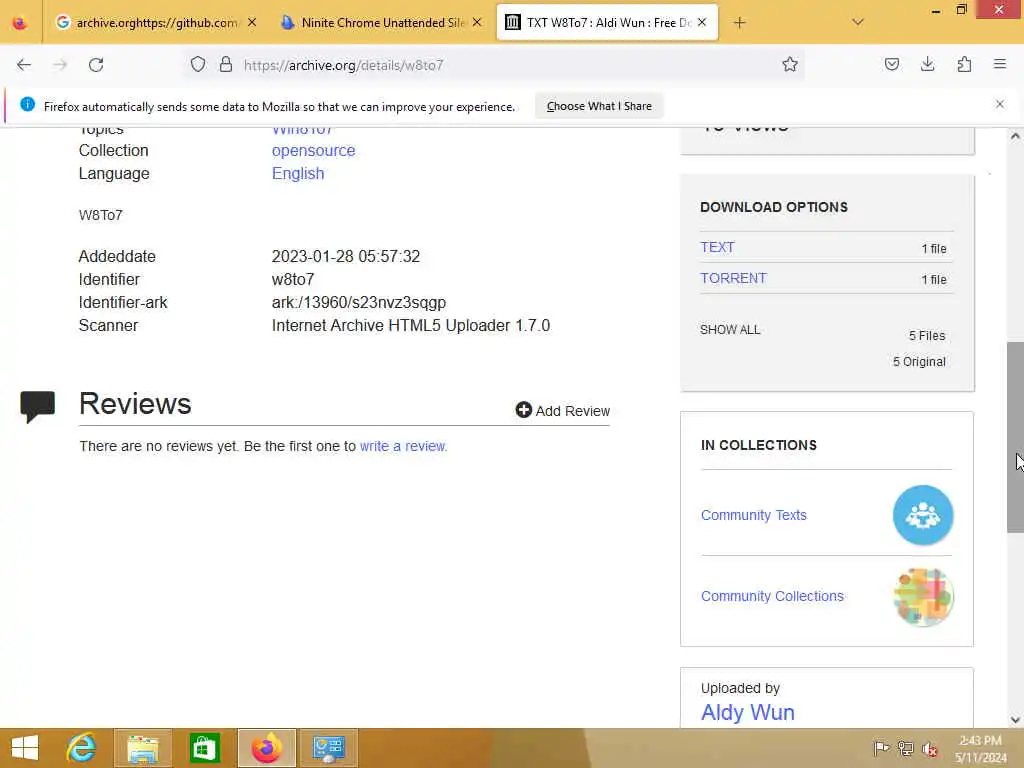This screenshot has height=768, width=1024.
Task: Close the Google search tab
Action: pos(252,23)
